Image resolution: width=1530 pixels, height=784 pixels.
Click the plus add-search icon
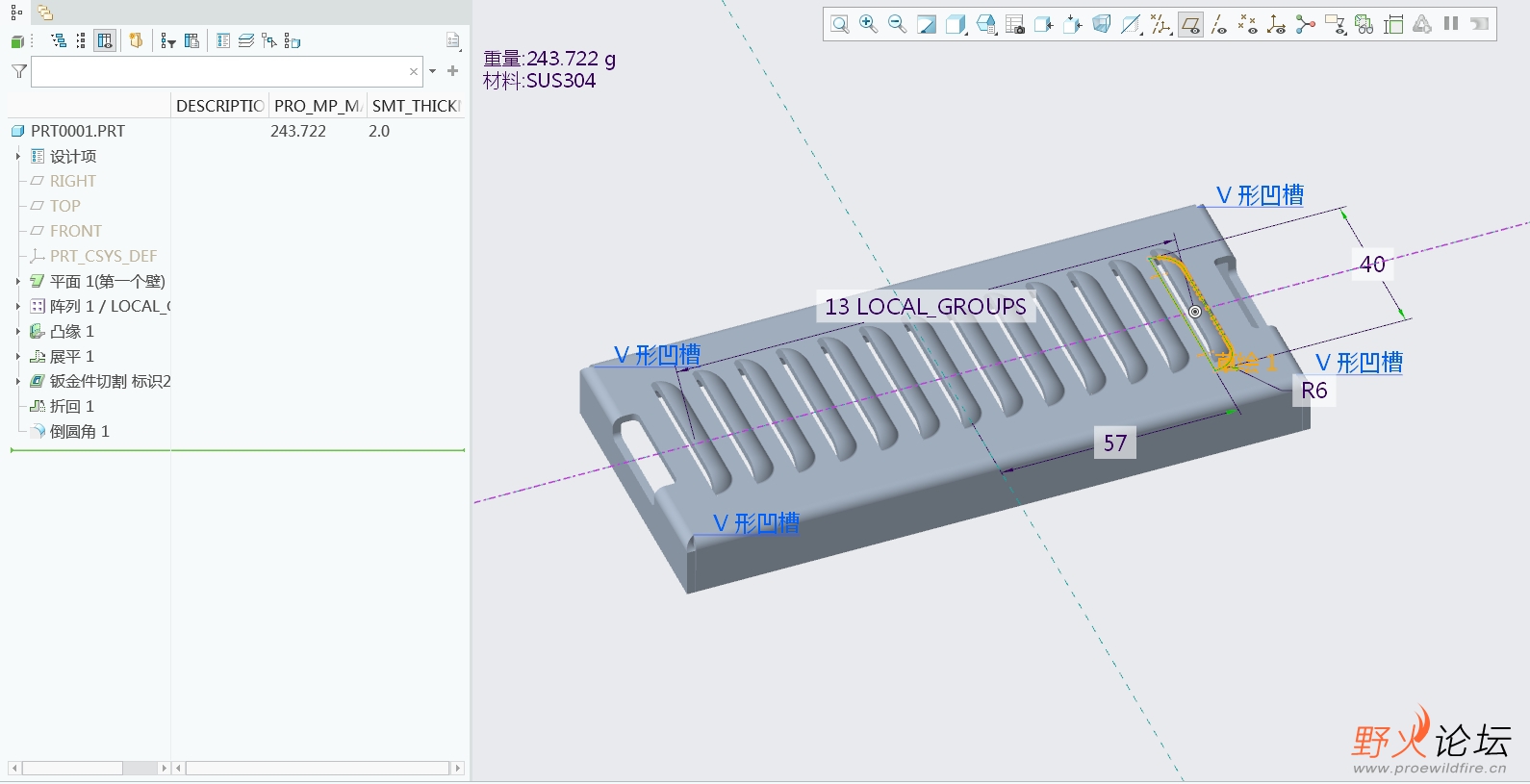point(452,71)
